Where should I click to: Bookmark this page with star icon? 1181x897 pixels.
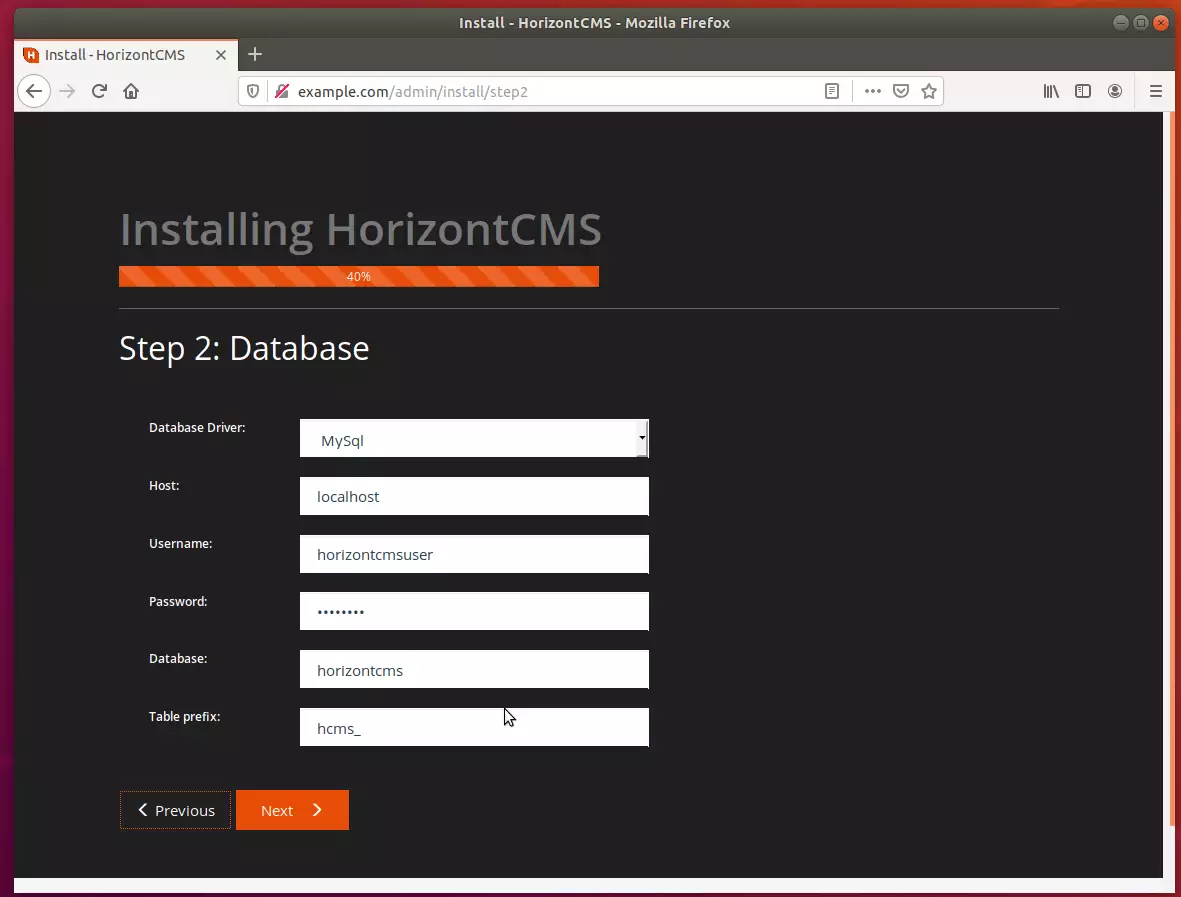929,92
